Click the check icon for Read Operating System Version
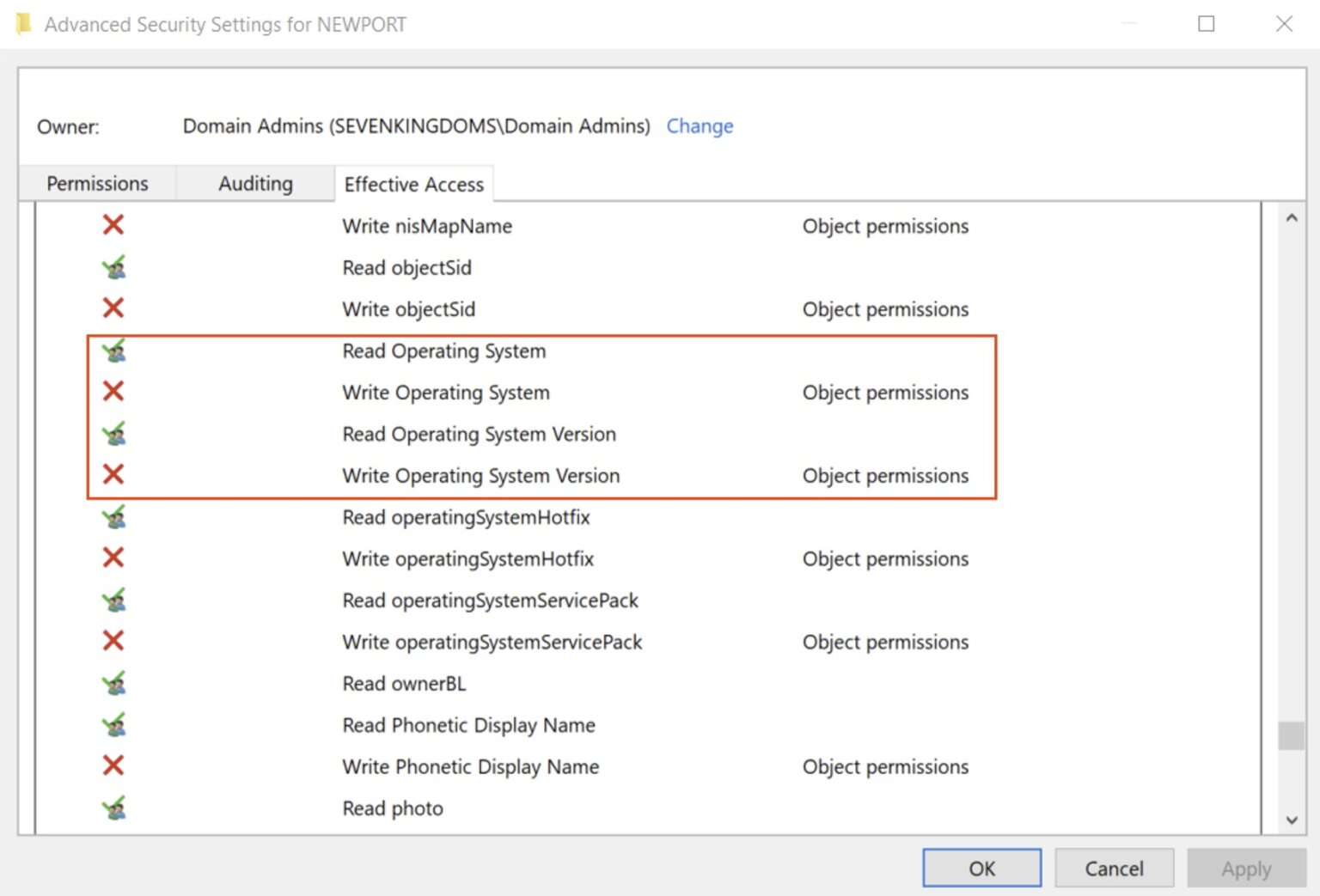The width and height of the screenshot is (1320, 896). [114, 433]
